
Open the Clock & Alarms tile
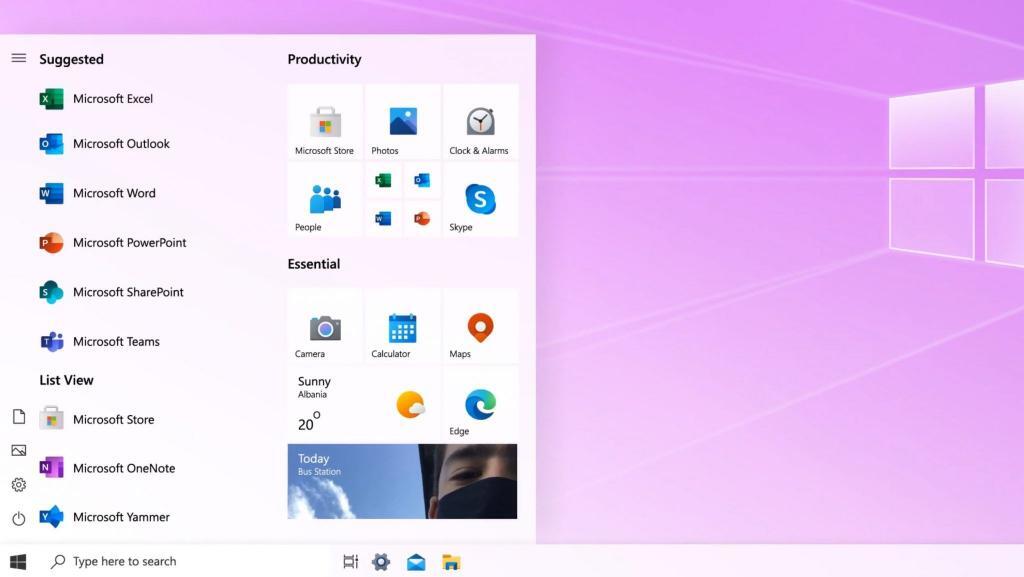[480, 123]
